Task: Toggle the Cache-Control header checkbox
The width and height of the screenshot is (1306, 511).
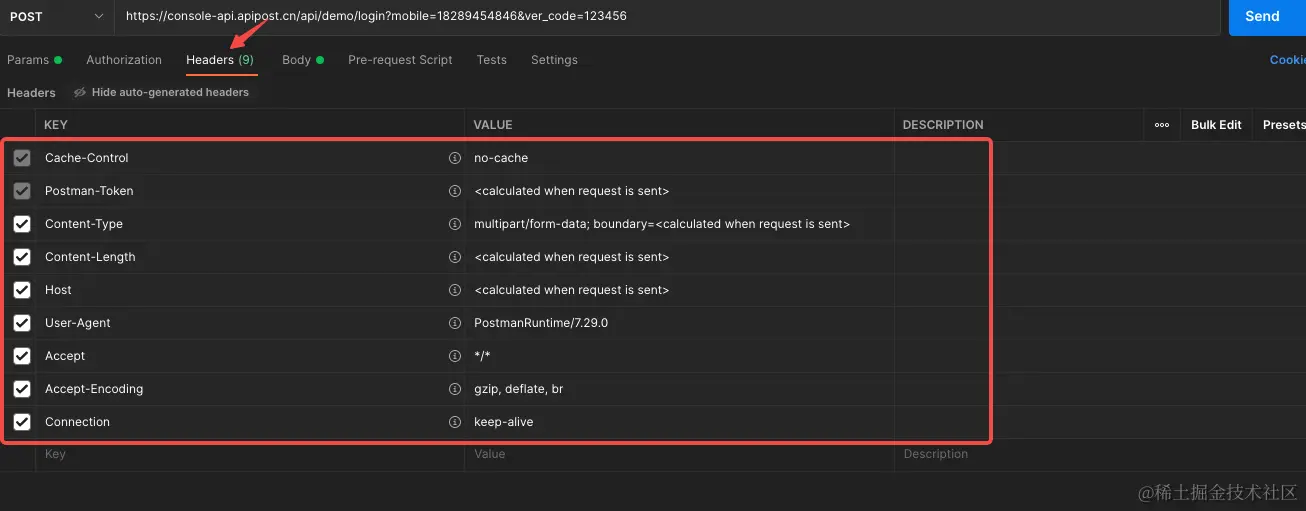Action: 22,158
